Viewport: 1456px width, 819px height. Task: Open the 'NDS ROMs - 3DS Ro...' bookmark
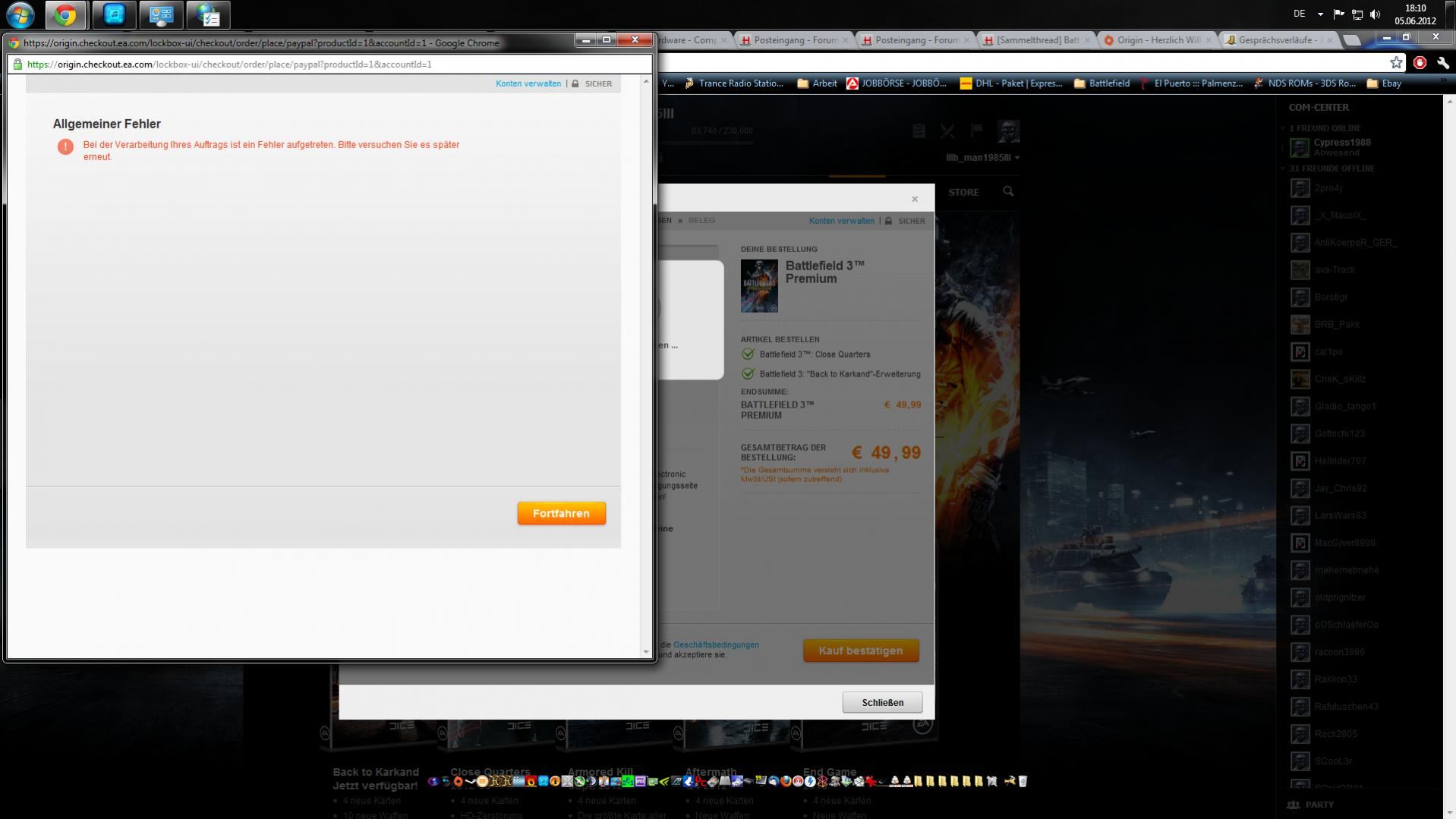click(1305, 83)
